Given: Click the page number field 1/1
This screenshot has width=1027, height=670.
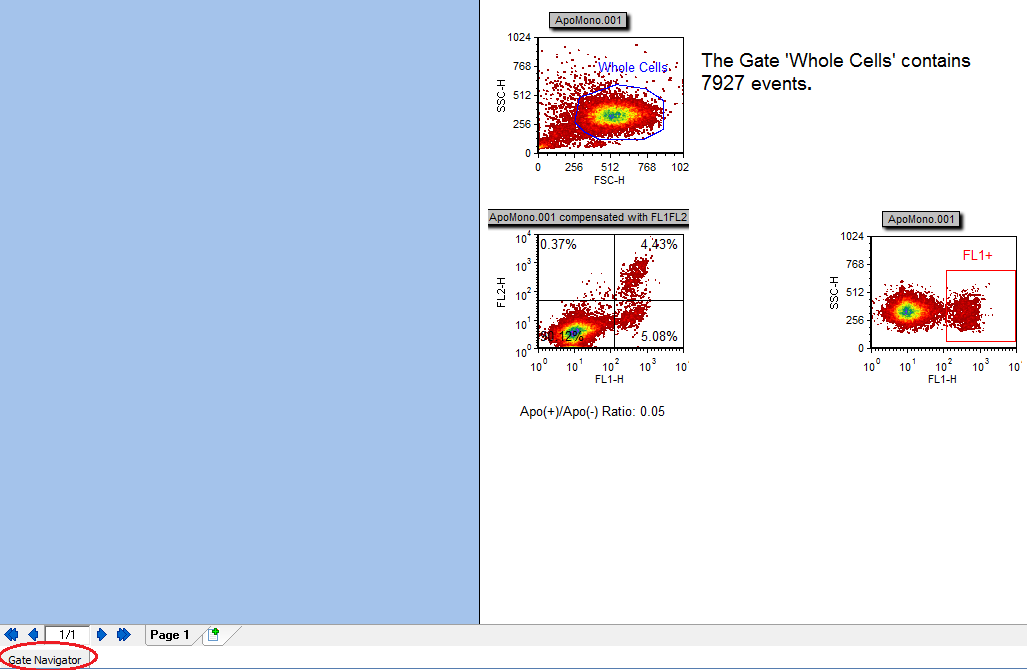Looking at the screenshot, I should pos(67,635).
